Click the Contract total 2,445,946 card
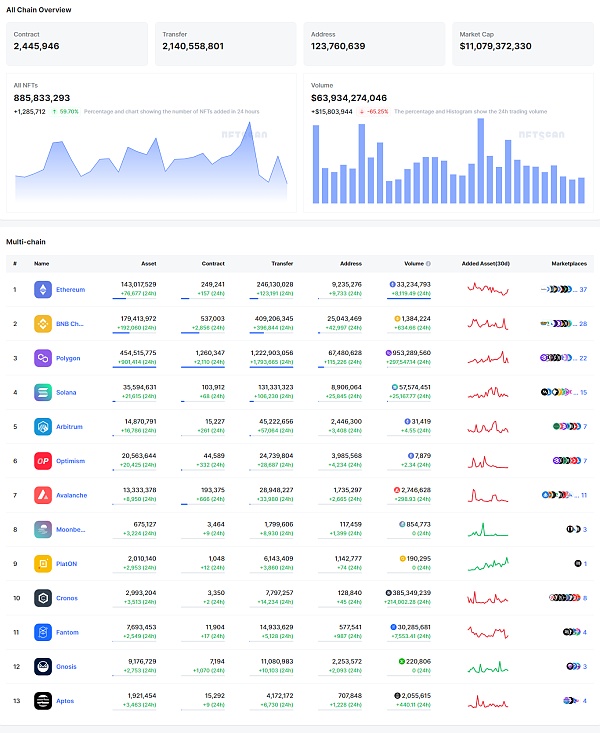Screen dimensions: 600x733 tap(77, 44)
